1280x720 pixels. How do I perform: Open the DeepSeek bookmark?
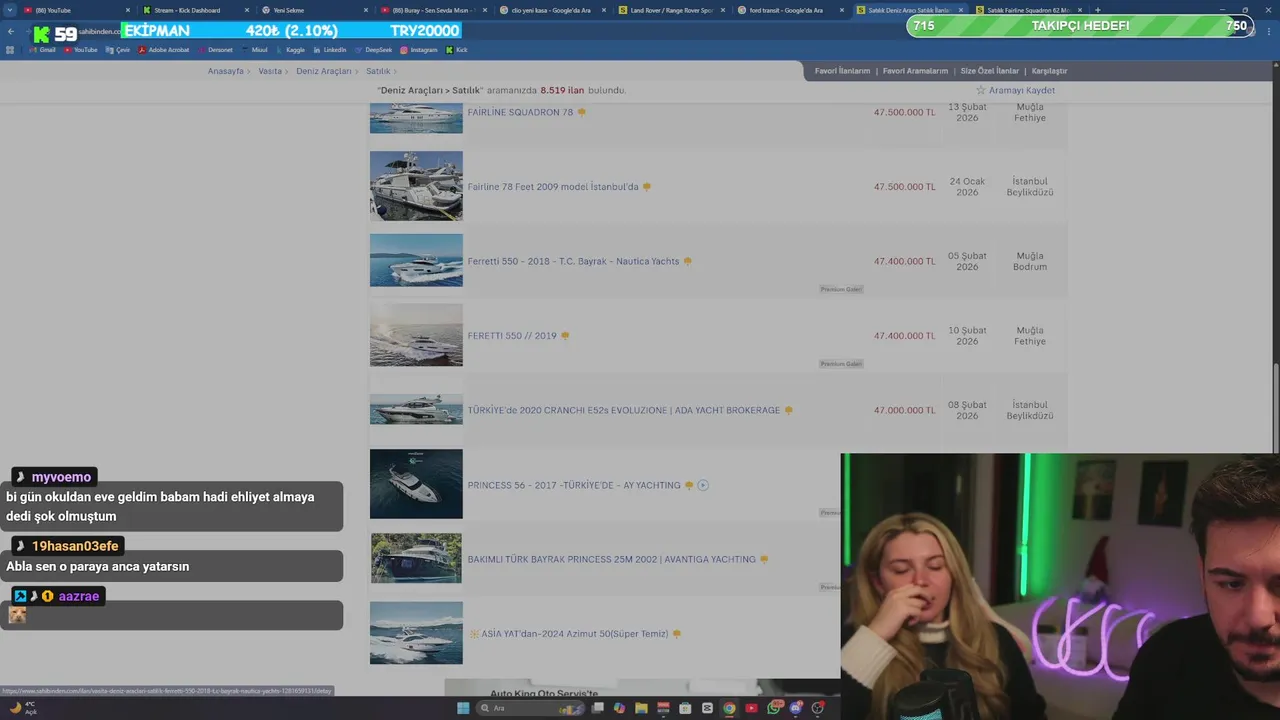point(373,50)
